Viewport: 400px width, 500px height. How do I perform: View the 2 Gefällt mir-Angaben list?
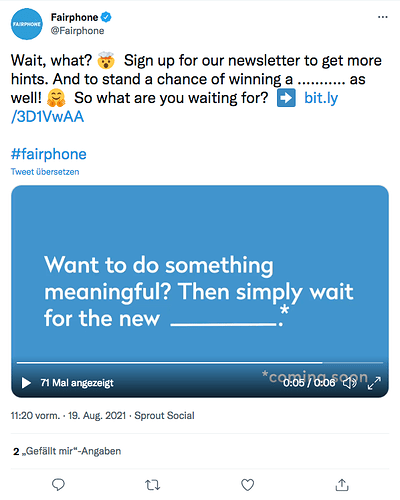pos(67,451)
